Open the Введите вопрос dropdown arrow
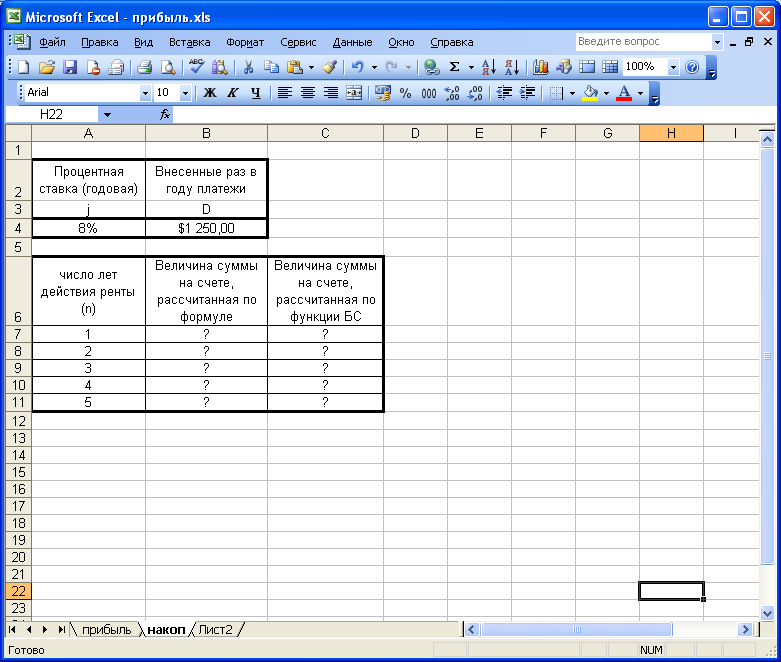The image size is (781, 662). coord(717,42)
